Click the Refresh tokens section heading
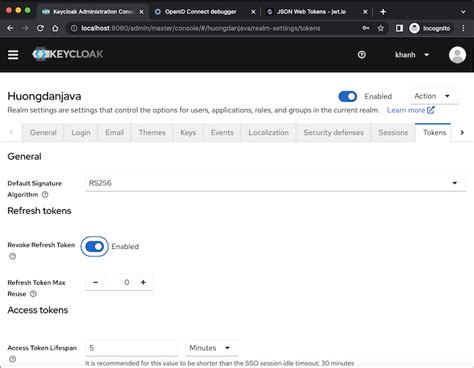 [x=39, y=211]
